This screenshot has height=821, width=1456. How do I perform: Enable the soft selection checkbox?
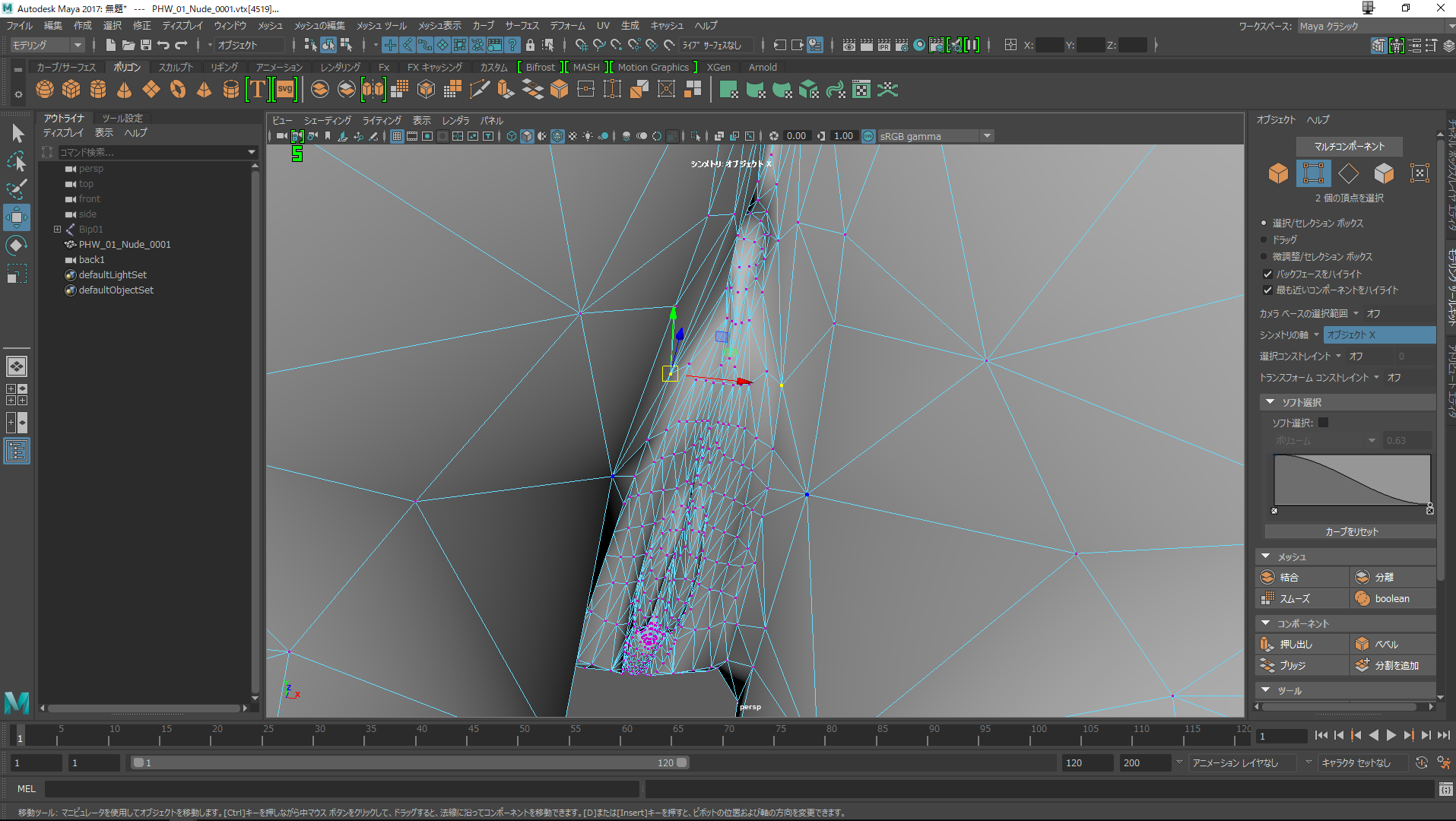coord(1323,423)
